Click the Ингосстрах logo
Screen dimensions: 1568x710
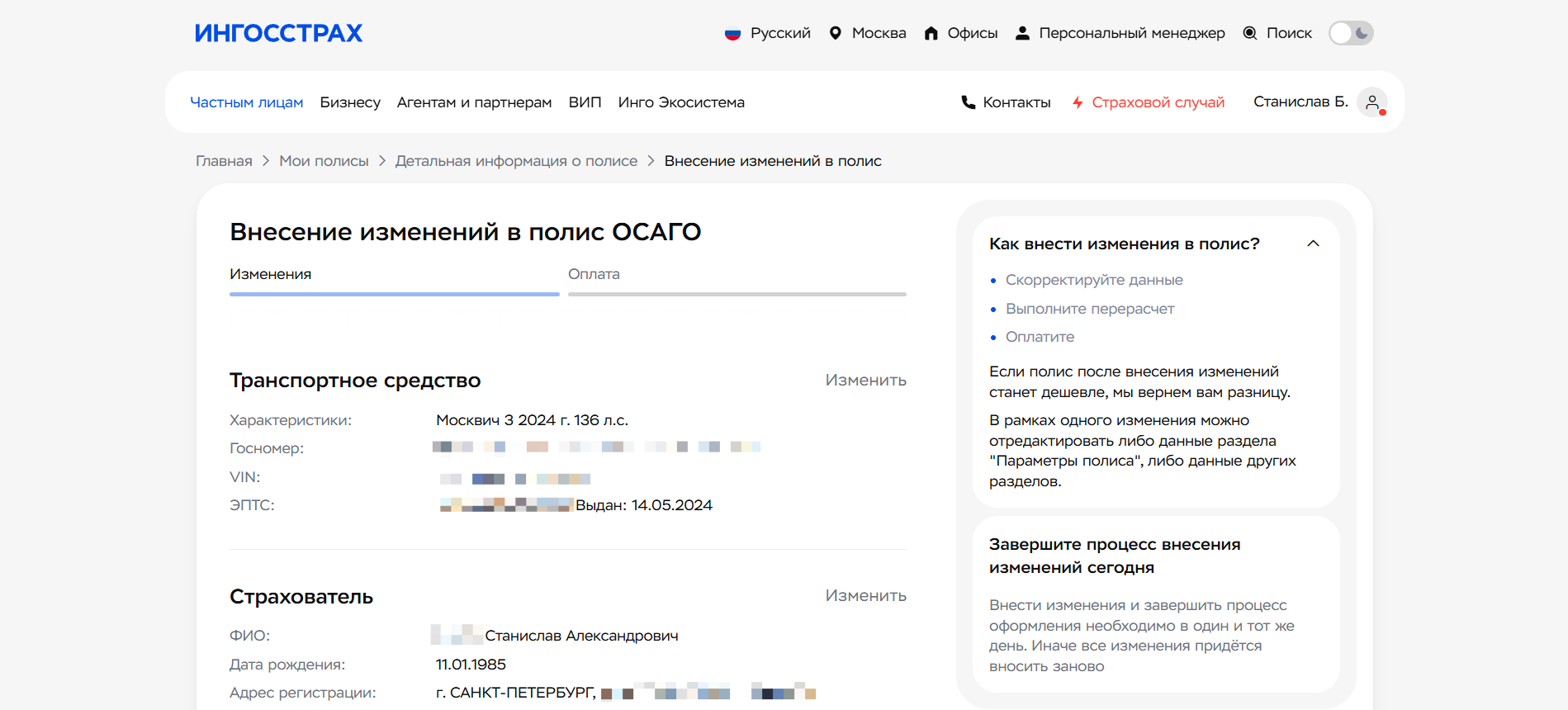278,33
